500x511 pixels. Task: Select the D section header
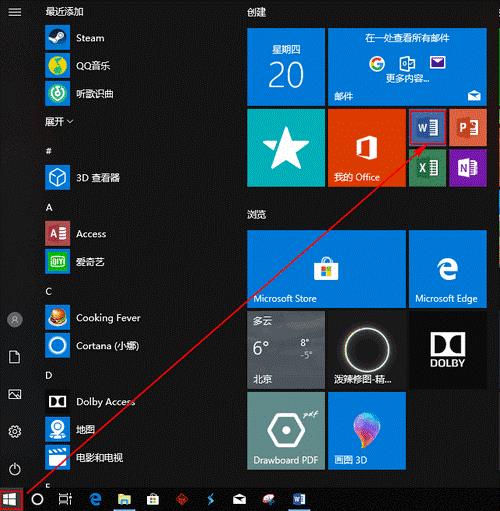pos(49,375)
